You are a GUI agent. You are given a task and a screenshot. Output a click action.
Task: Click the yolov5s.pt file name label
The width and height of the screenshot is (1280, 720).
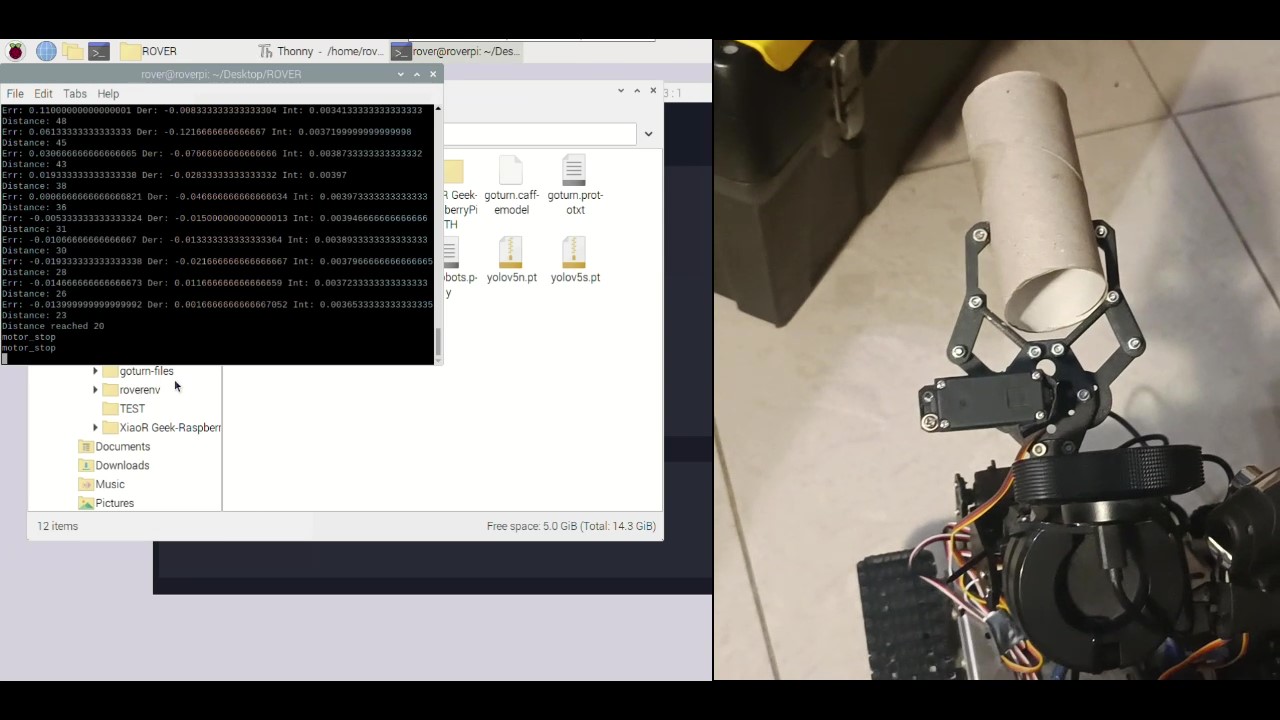click(x=575, y=278)
